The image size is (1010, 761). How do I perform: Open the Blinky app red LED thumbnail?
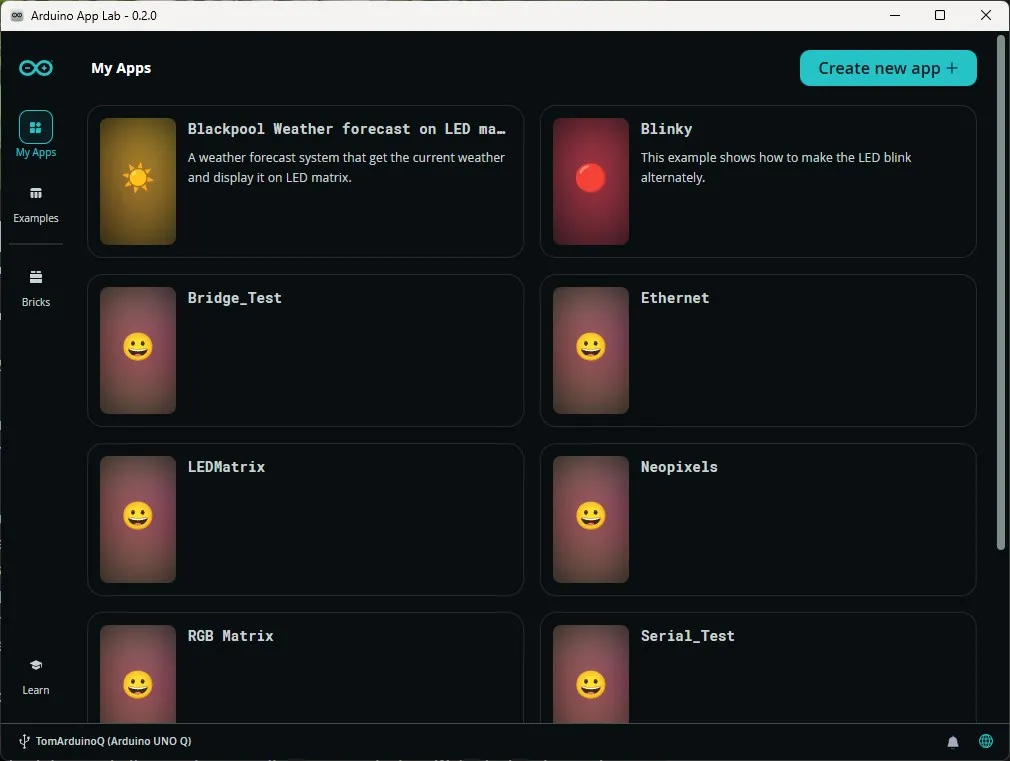click(x=591, y=181)
